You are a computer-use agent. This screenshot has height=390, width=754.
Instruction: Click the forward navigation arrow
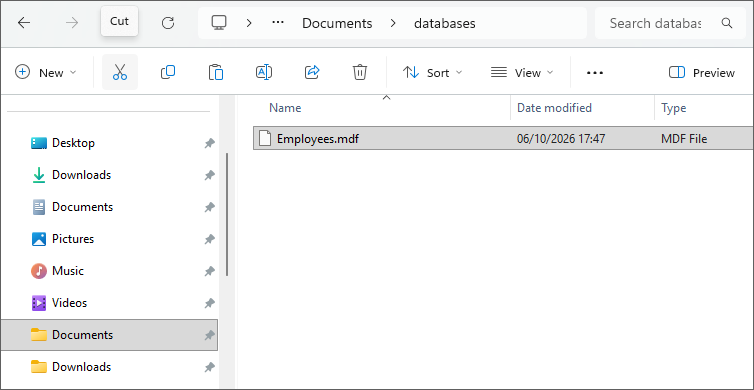[72, 23]
